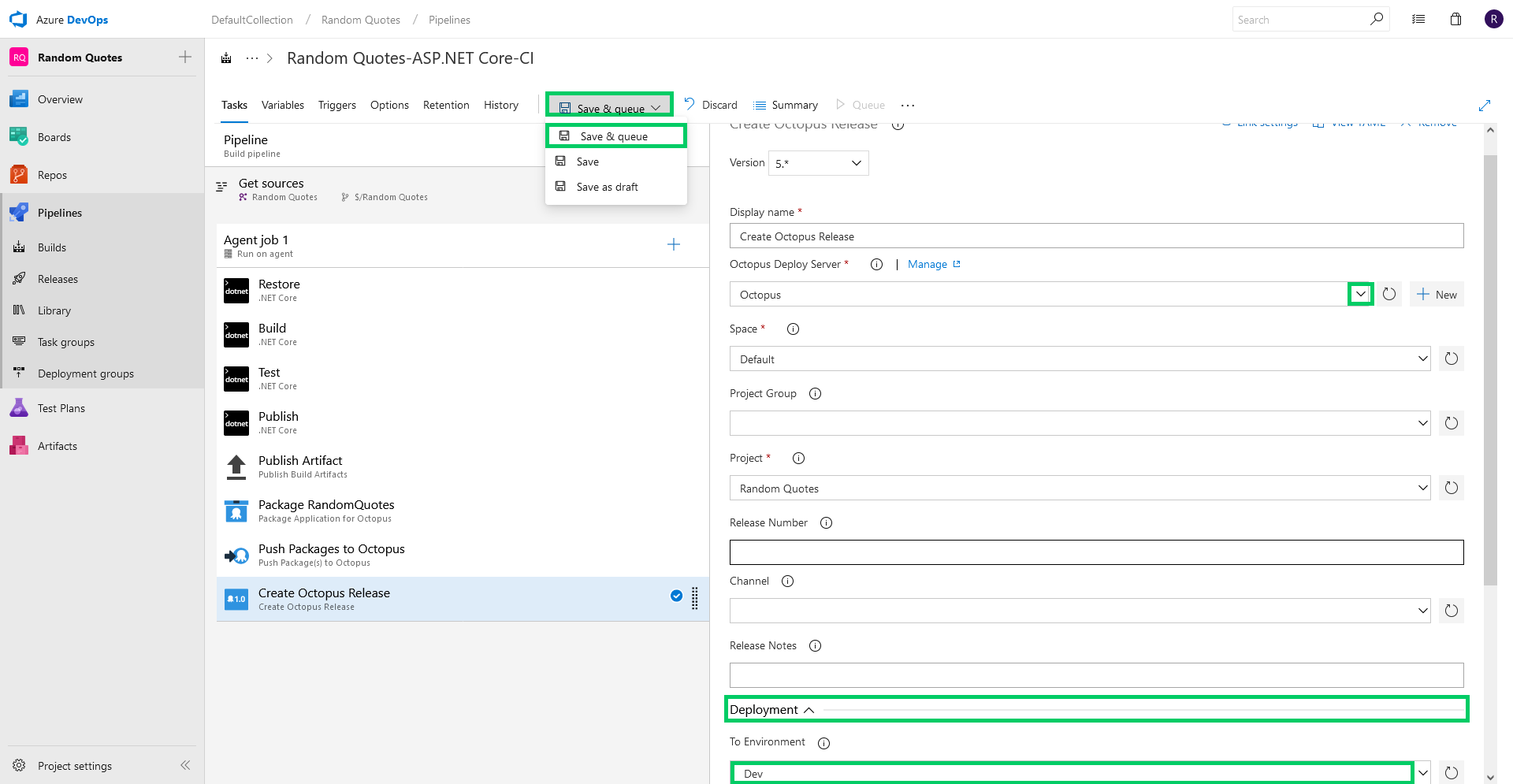Open Boards in the sidebar
The height and width of the screenshot is (784, 1513).
click(x=102, y=137)
